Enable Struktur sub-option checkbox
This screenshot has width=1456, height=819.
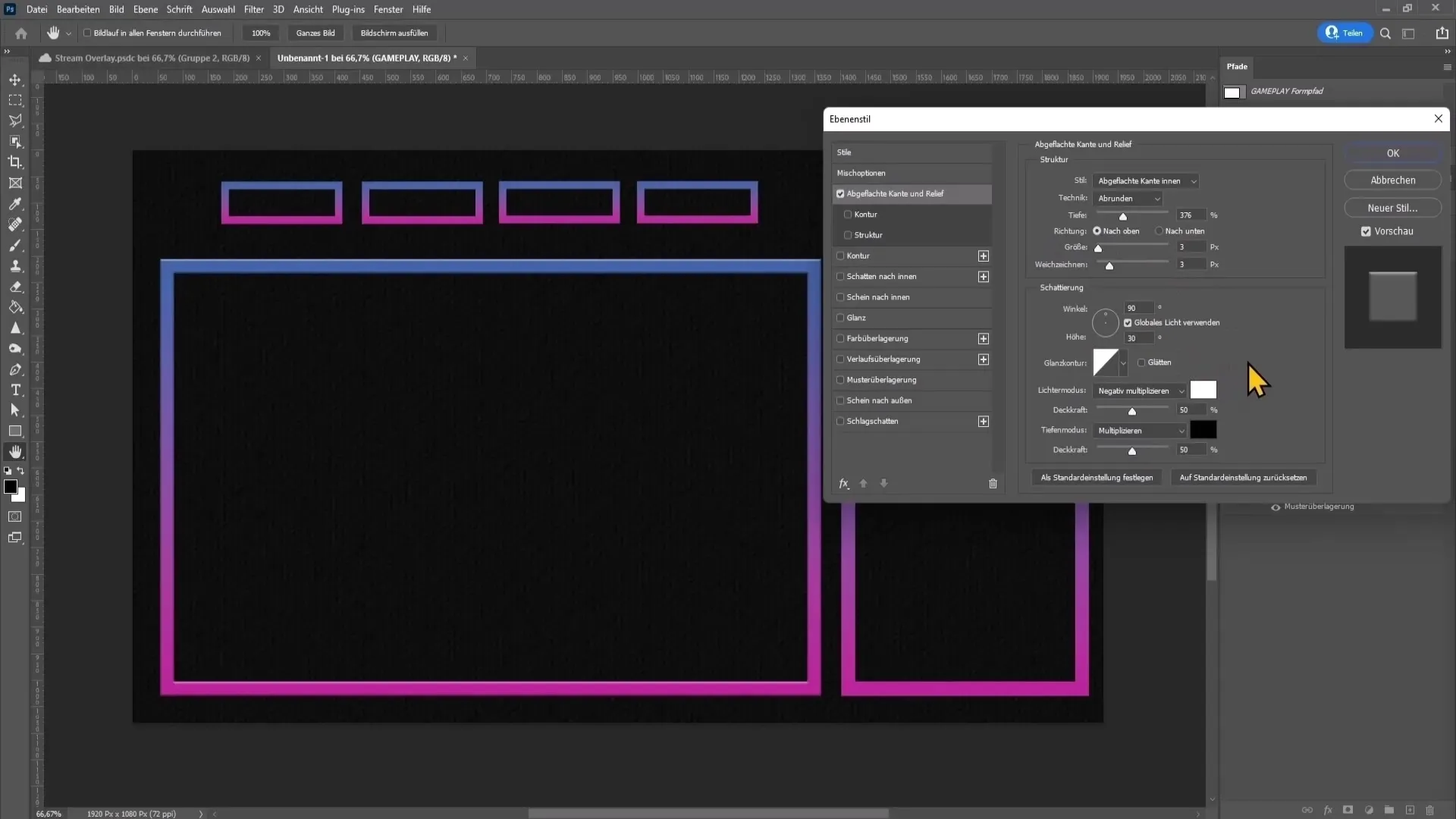coord(848,235)
